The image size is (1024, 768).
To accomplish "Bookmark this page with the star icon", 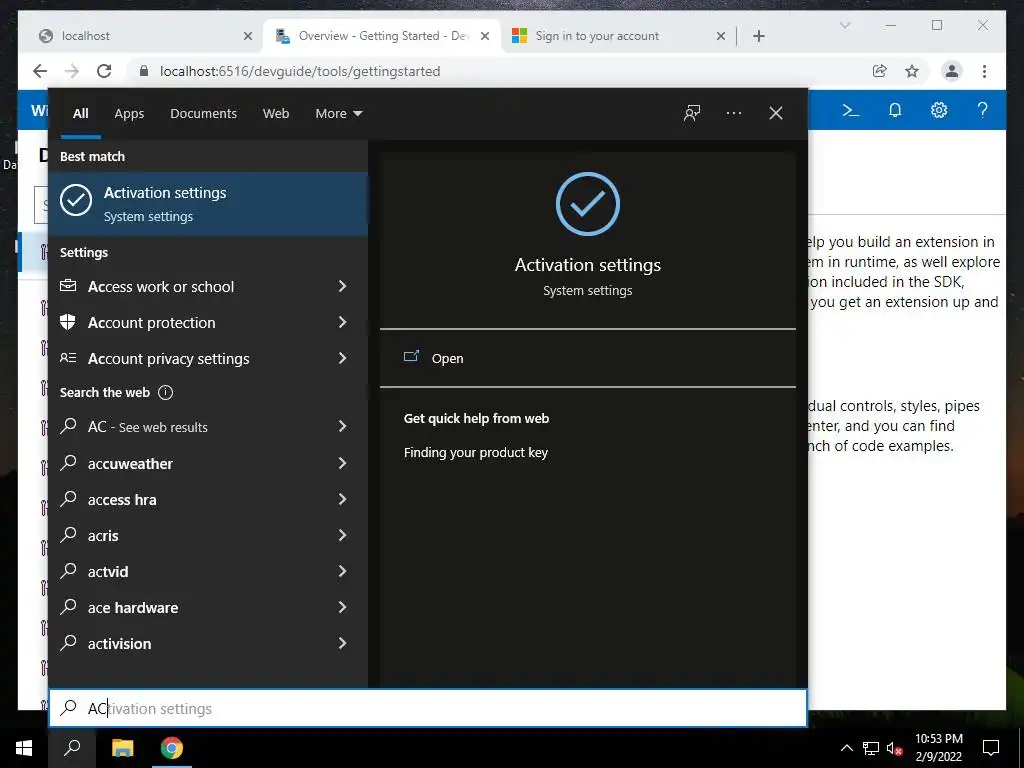I will click(x=912, y=71).
